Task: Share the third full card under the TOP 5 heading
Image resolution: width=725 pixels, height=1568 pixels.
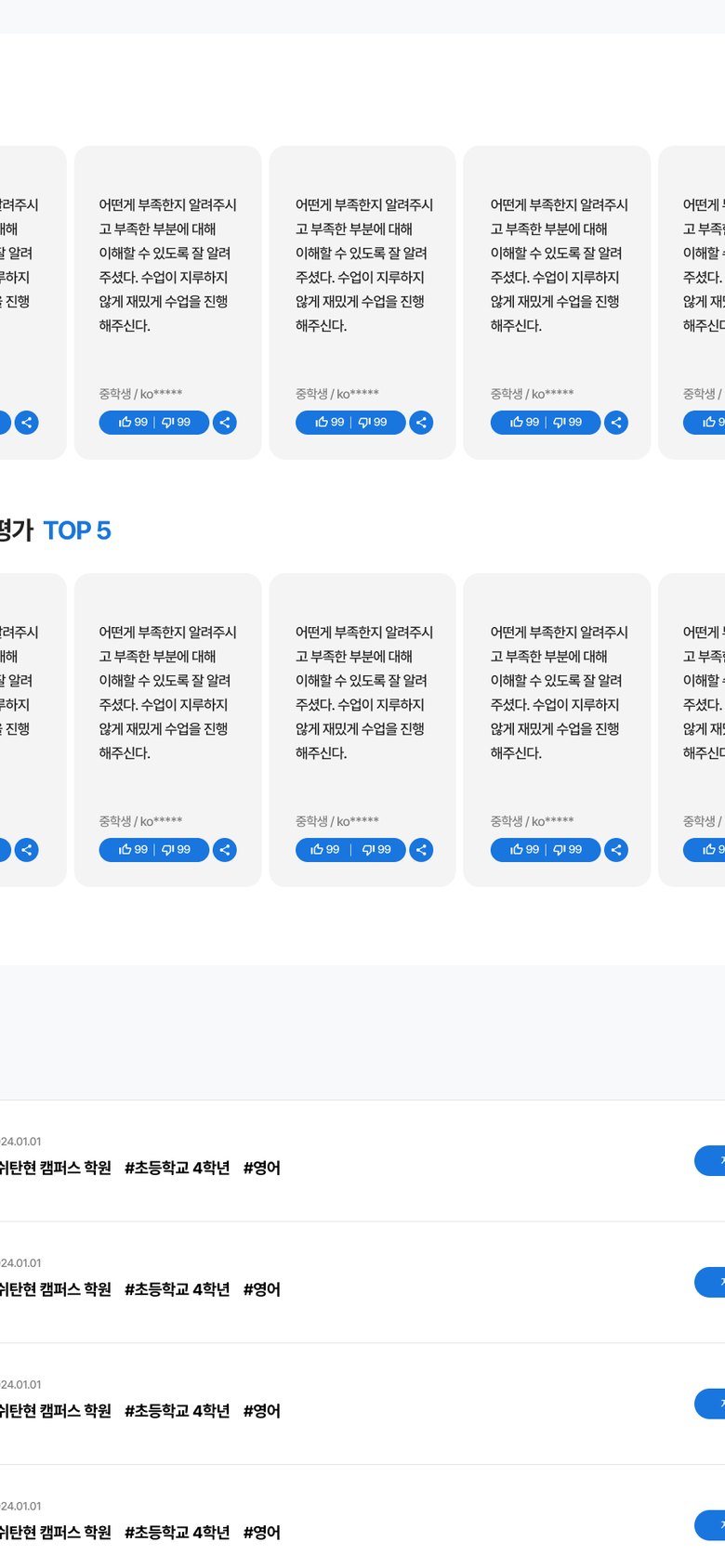Action: [x=616, y=850]
